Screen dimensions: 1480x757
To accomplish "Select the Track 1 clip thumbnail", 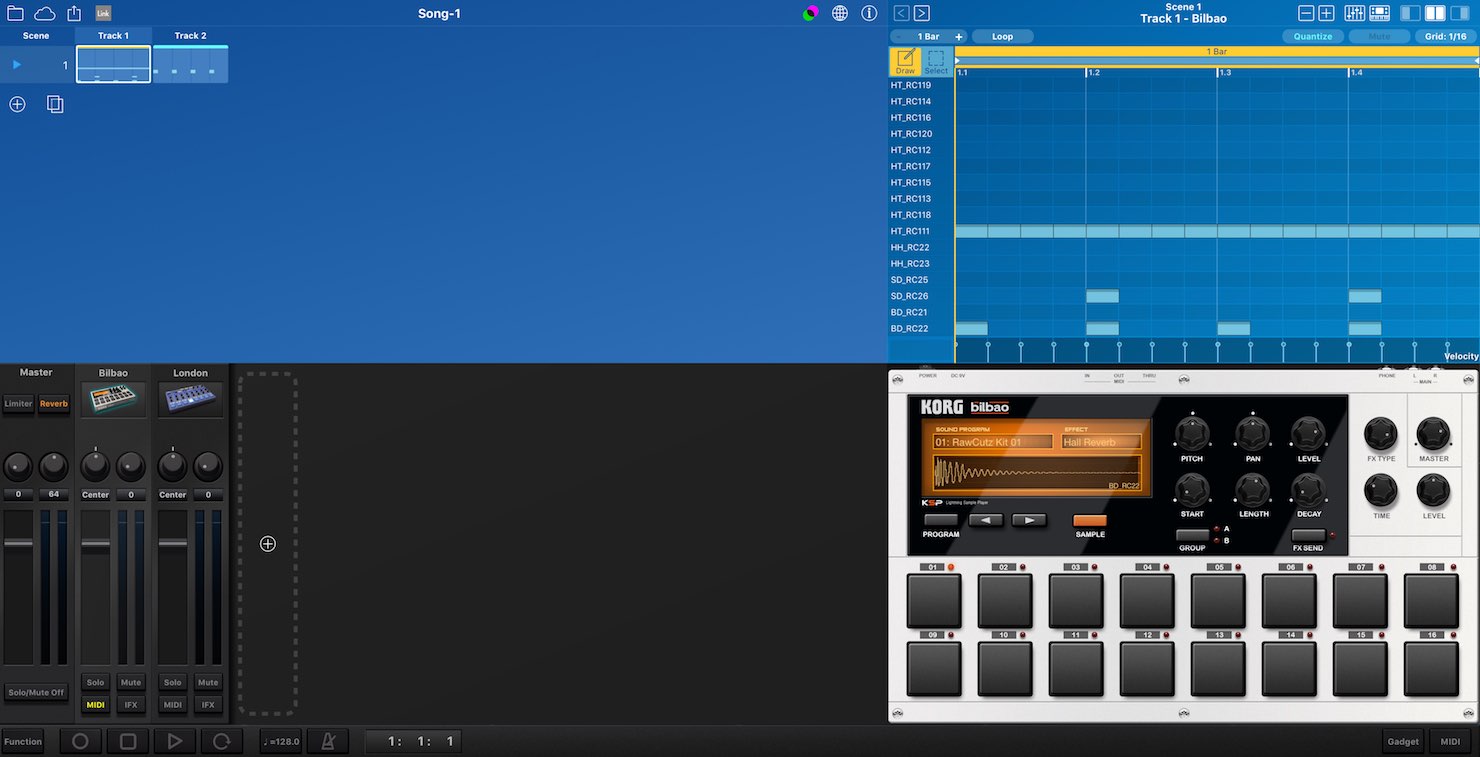I will click(x=113, y=65).
